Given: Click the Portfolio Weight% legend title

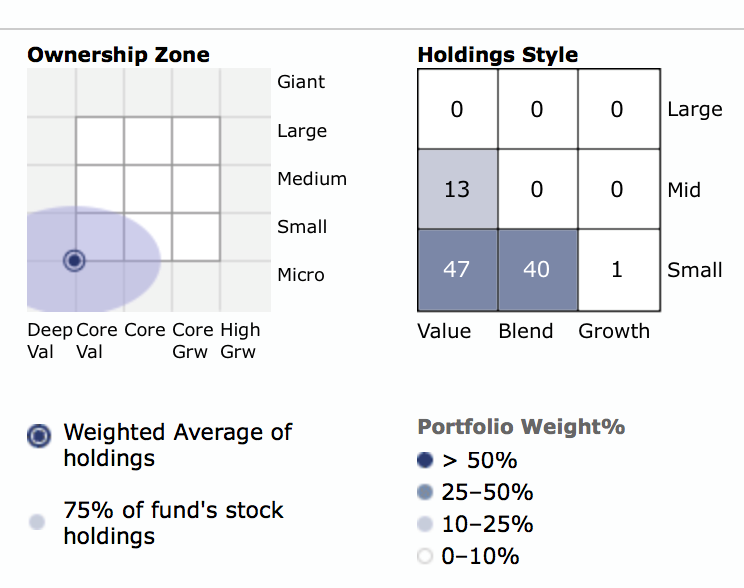Looking at the screenshot, I should pyautogui.click(x=521, y=427).
